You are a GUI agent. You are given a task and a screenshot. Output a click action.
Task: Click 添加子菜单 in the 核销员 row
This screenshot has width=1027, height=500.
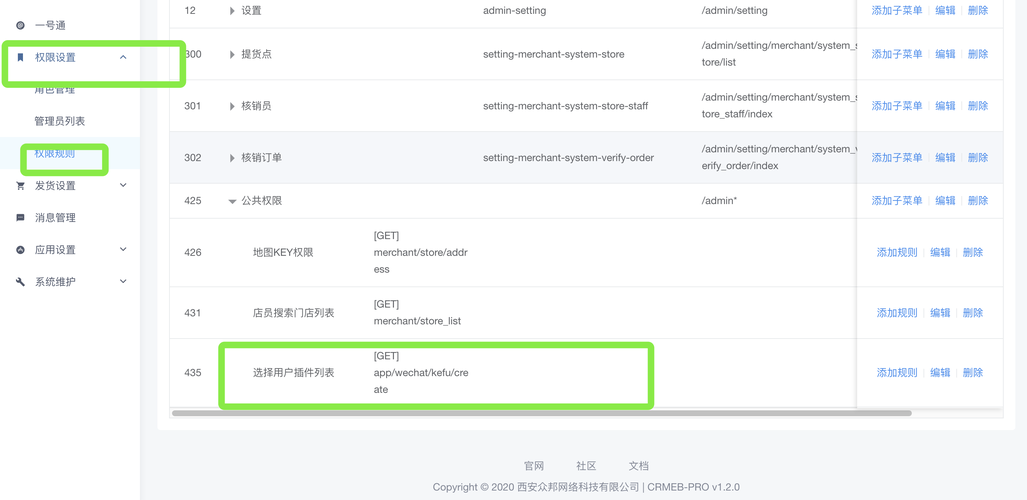(897, 106)
